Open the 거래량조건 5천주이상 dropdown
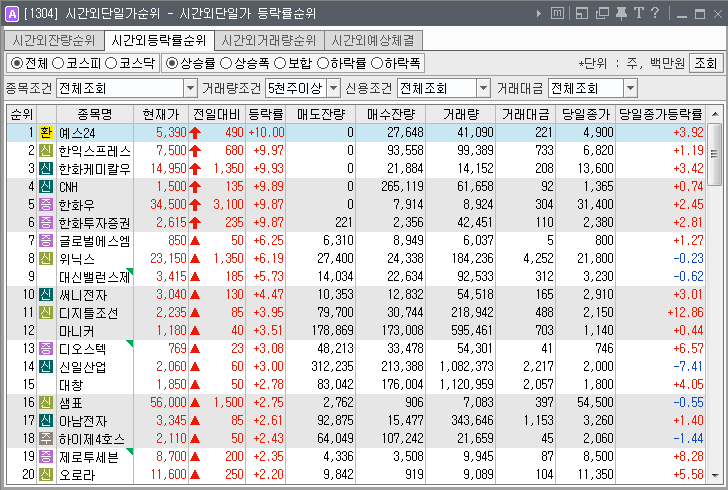The image size is (728, 490). pos(333,88)
